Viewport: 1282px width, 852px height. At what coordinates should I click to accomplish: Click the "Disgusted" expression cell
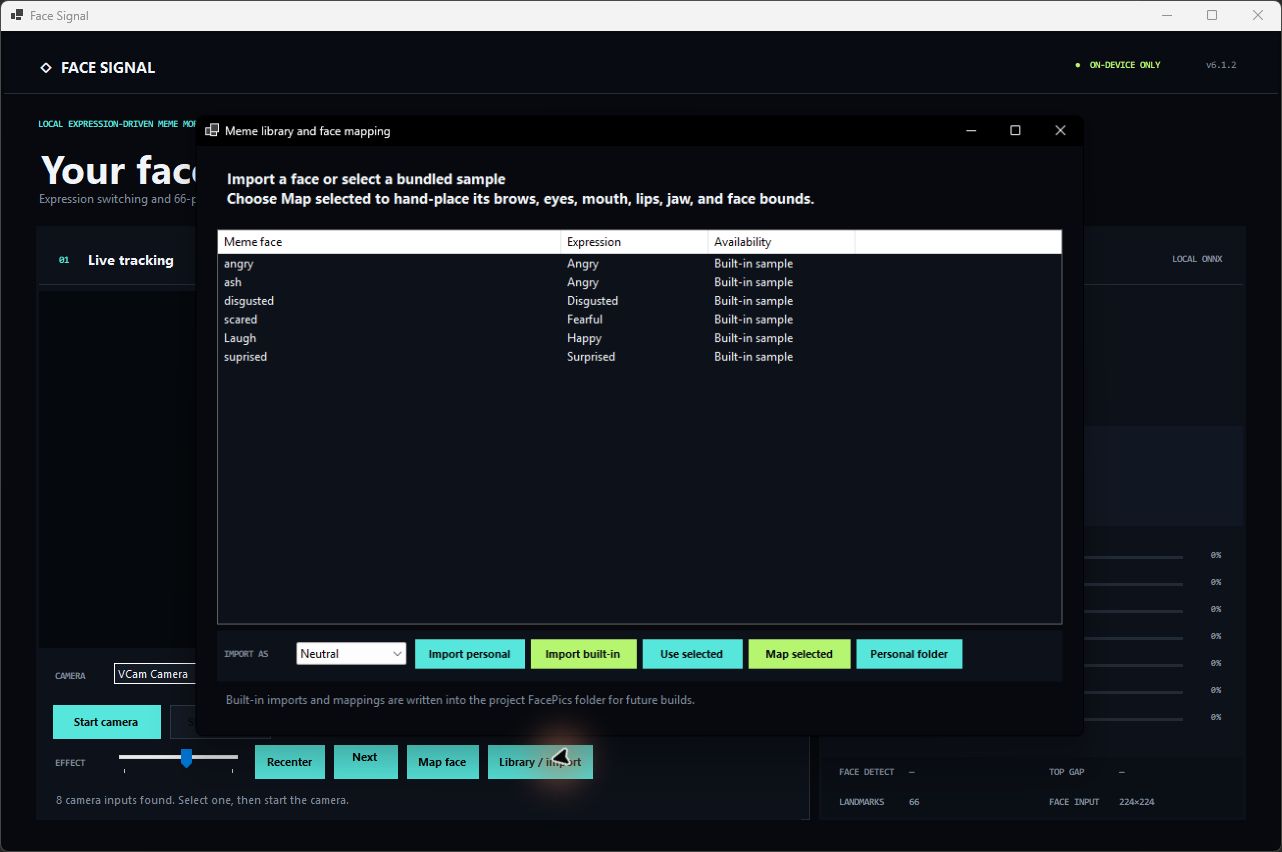[593, 301]
